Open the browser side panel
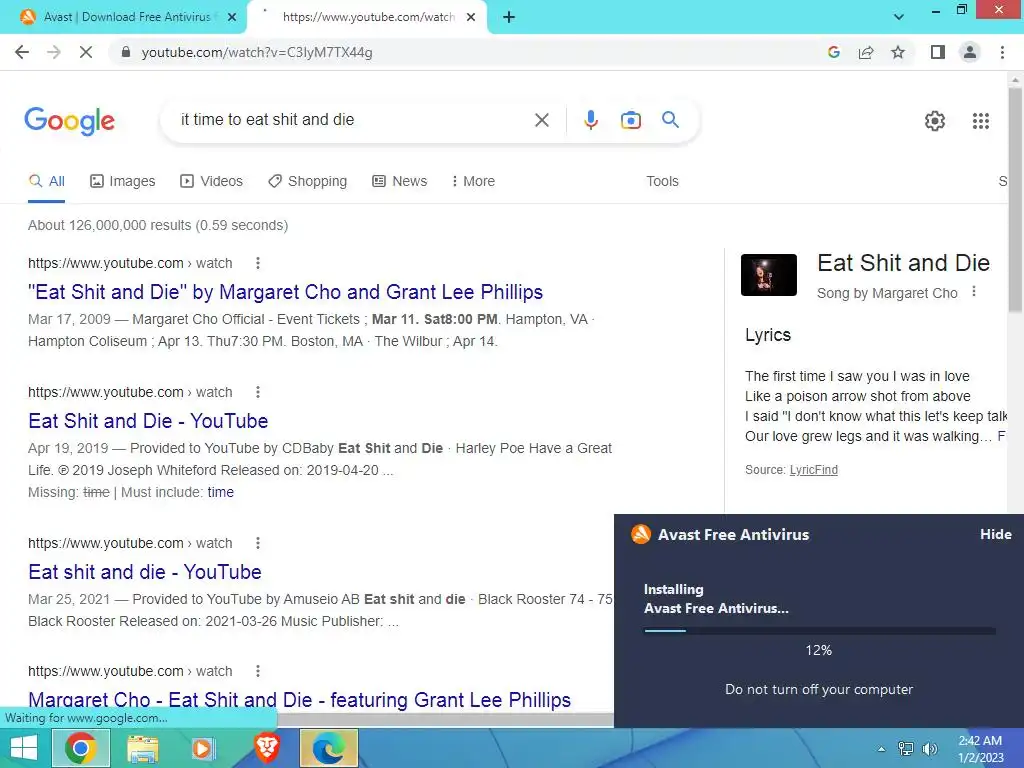Screen dimensions: 1024x768 [x=938, y=52]
